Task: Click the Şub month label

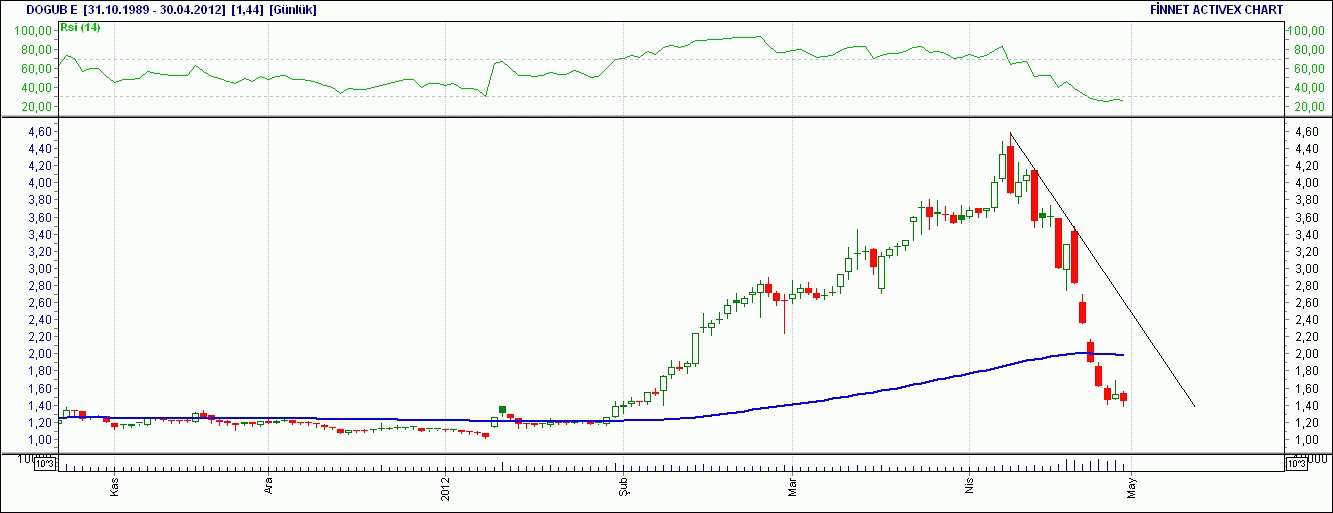Action: pyautogui.click(x=624, y=487)
